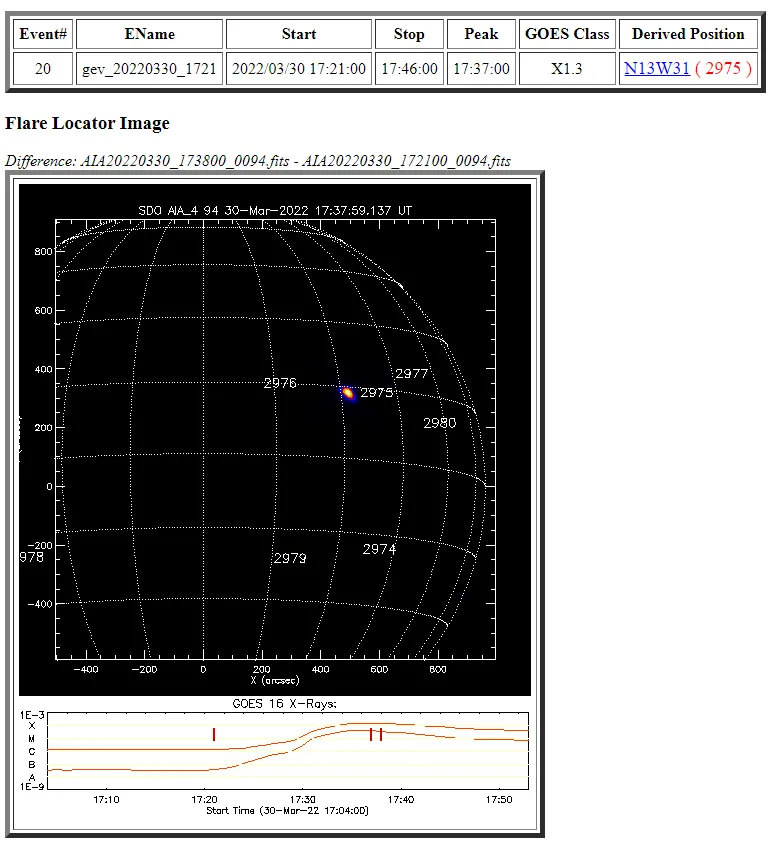Click the 17:20 time axis label
The image size is (774, 849).
point(204,799)
